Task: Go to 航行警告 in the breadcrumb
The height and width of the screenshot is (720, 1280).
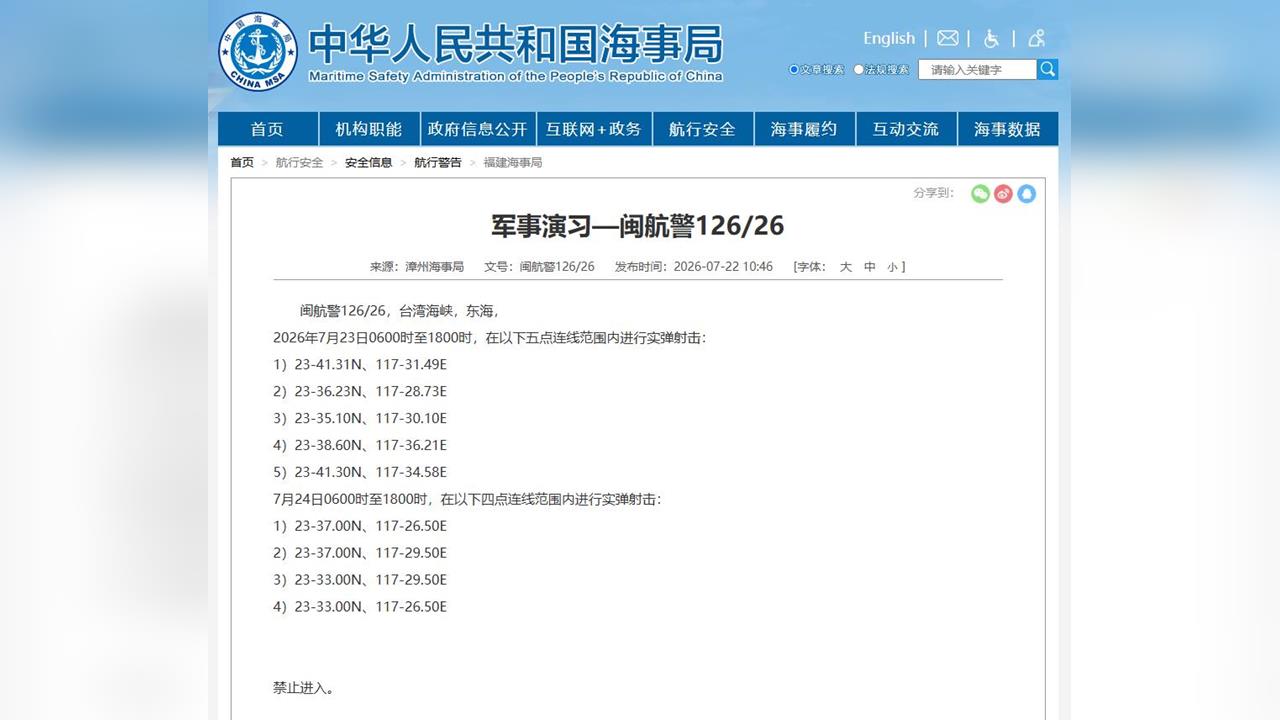Action: (438, 162)
